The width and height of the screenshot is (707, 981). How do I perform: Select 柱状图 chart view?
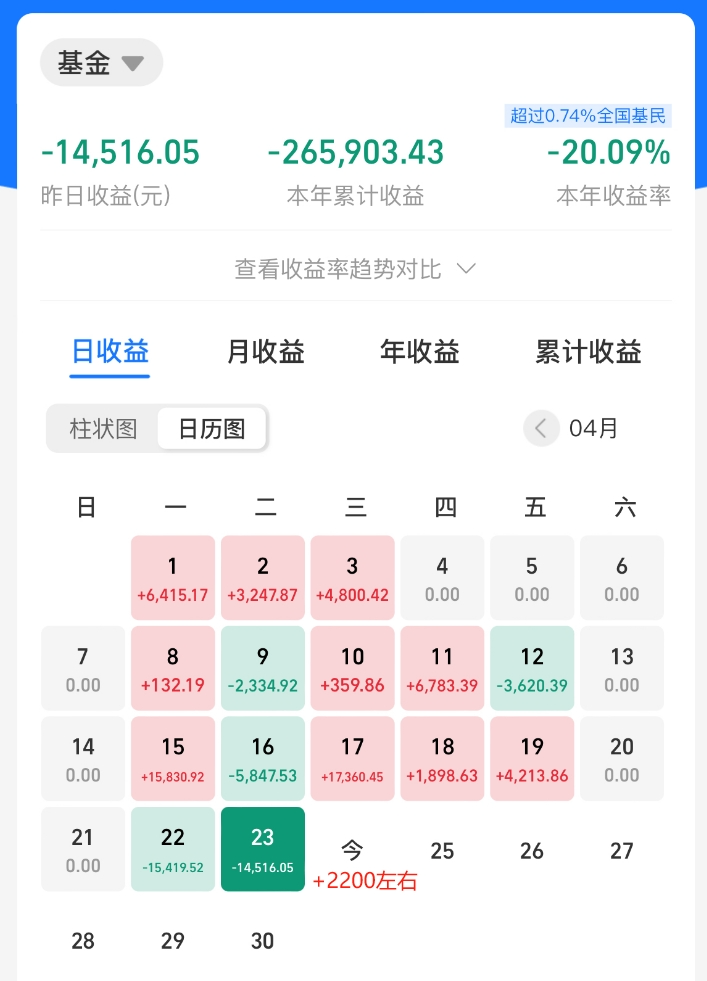point(103,429)
